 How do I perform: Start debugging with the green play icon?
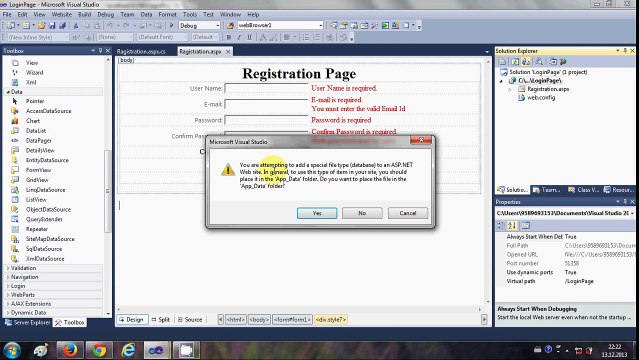coord(172,25)
